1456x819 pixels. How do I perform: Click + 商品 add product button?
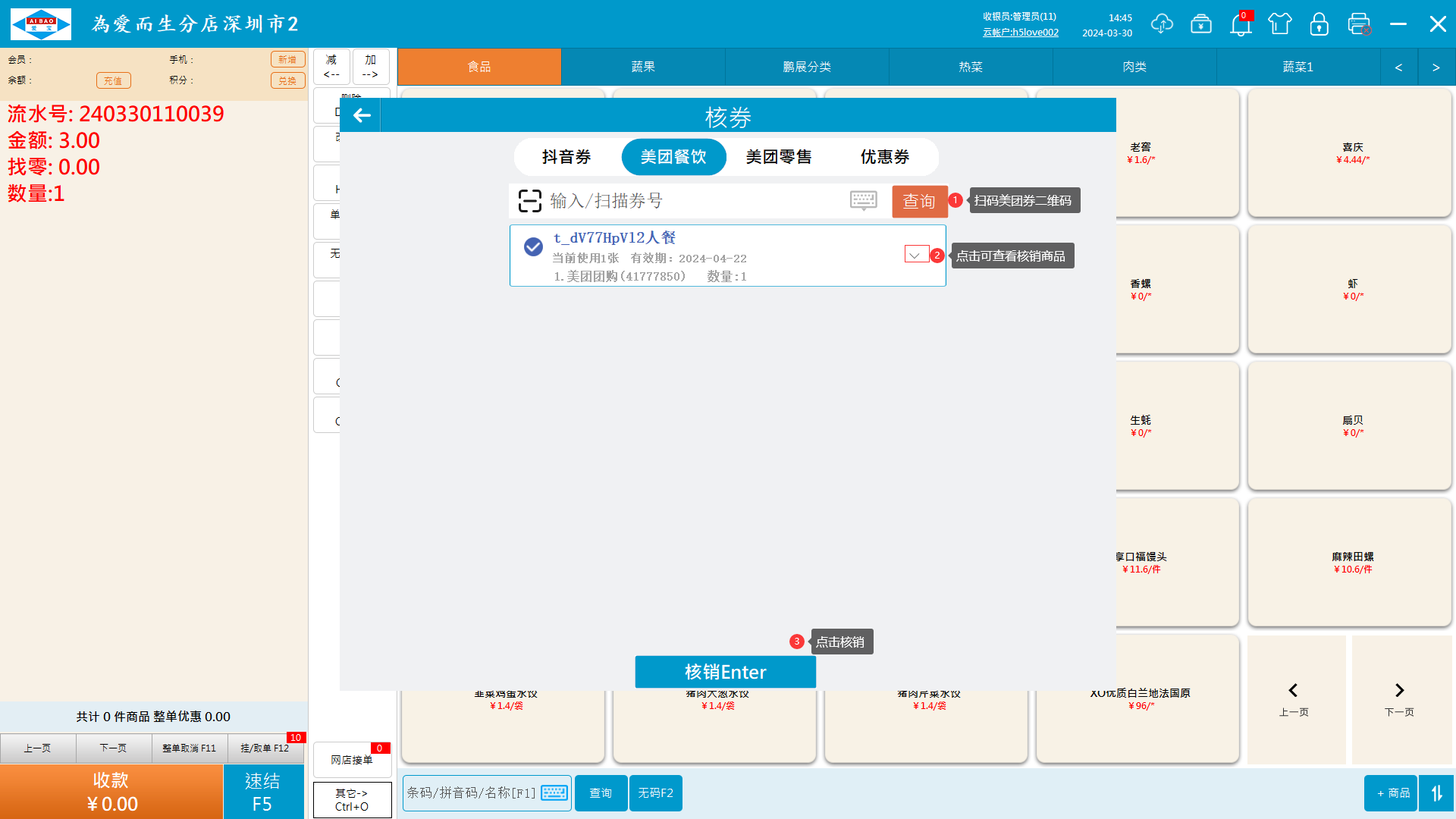(1391, 793)
